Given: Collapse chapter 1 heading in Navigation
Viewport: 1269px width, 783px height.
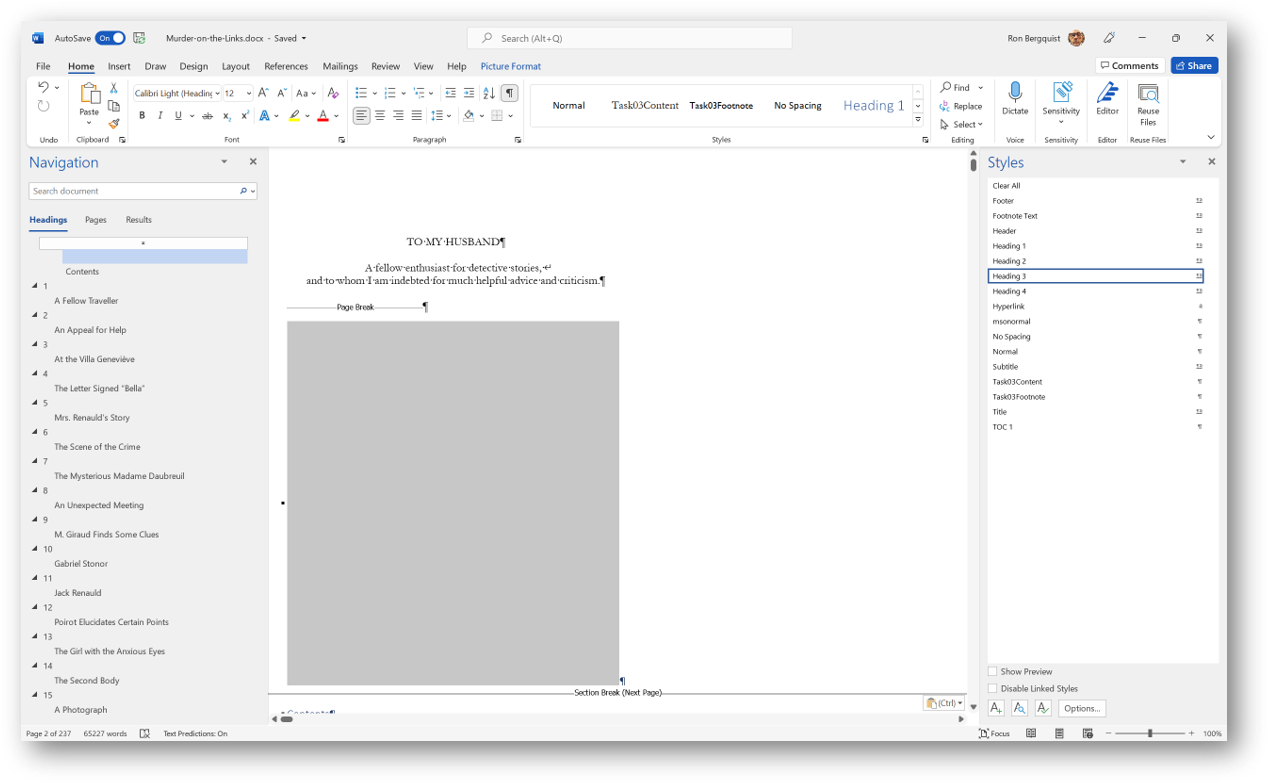Looking at the screenshot, I should (36, 286).
